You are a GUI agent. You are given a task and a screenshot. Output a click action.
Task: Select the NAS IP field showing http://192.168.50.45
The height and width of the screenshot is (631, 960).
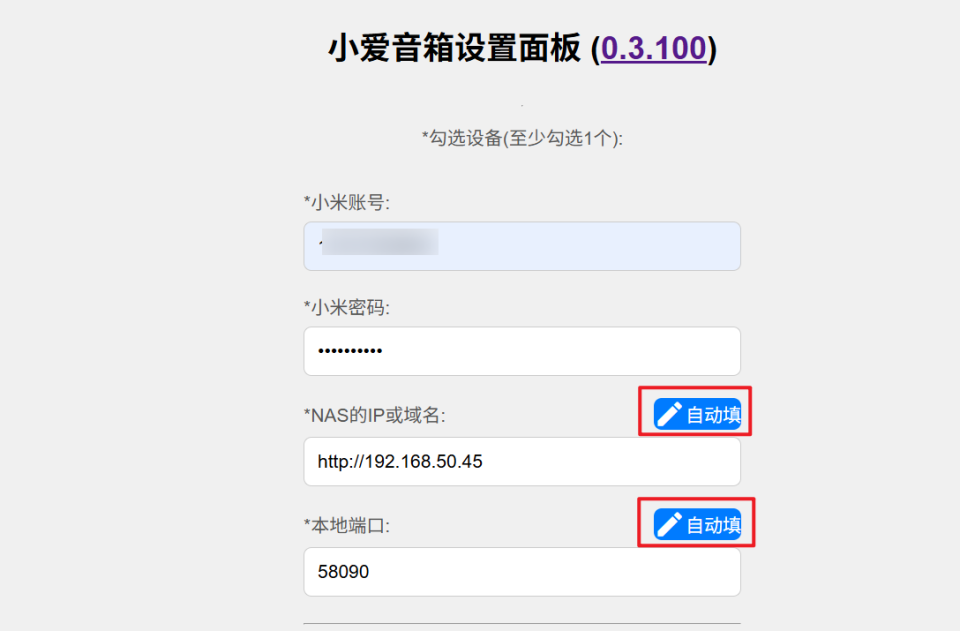pos(521,461)
